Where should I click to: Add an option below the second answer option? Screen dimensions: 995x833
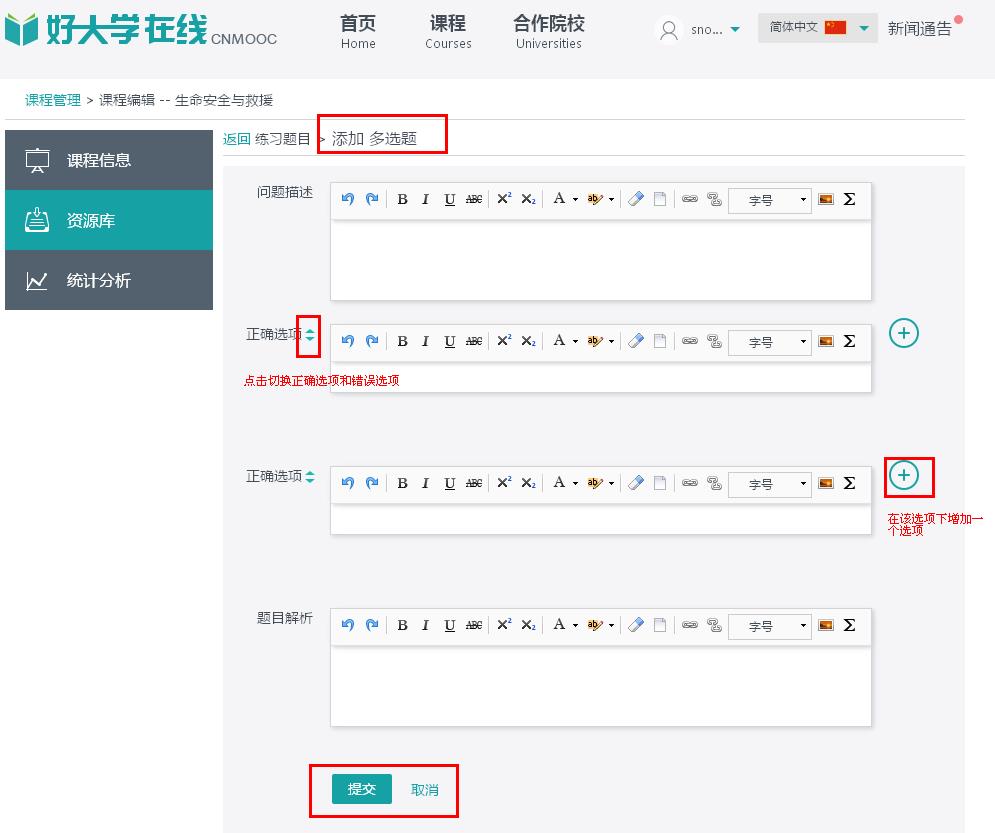point(903,476)
